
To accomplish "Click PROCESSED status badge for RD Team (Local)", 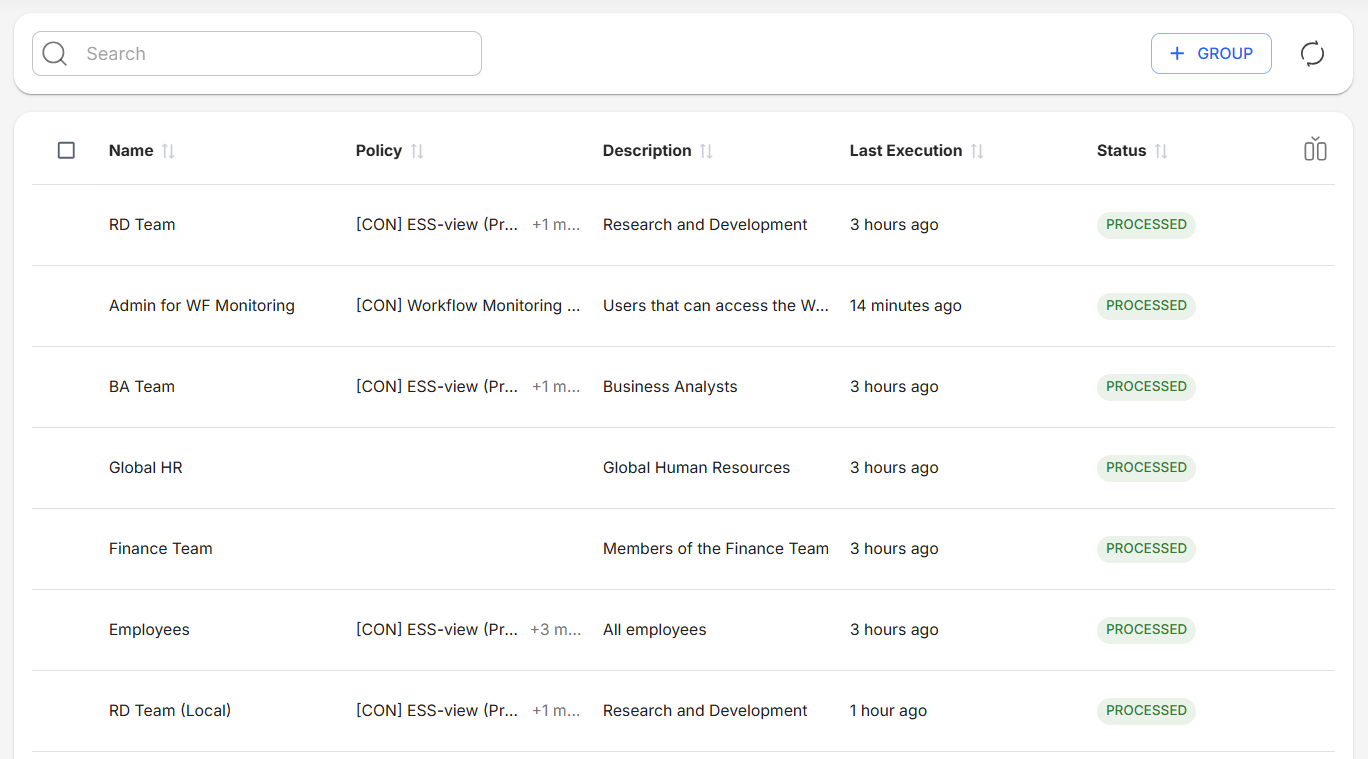I will (1145, 711).
